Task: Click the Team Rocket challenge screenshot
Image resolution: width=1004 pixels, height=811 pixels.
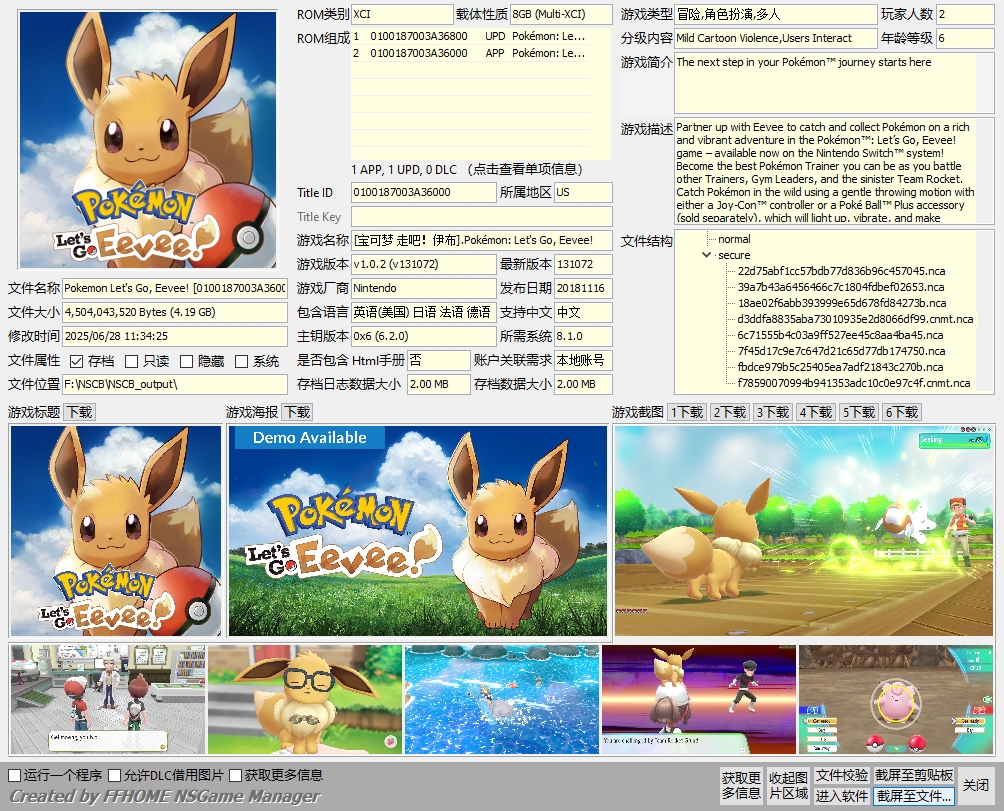Action: [x=699, y=699]
